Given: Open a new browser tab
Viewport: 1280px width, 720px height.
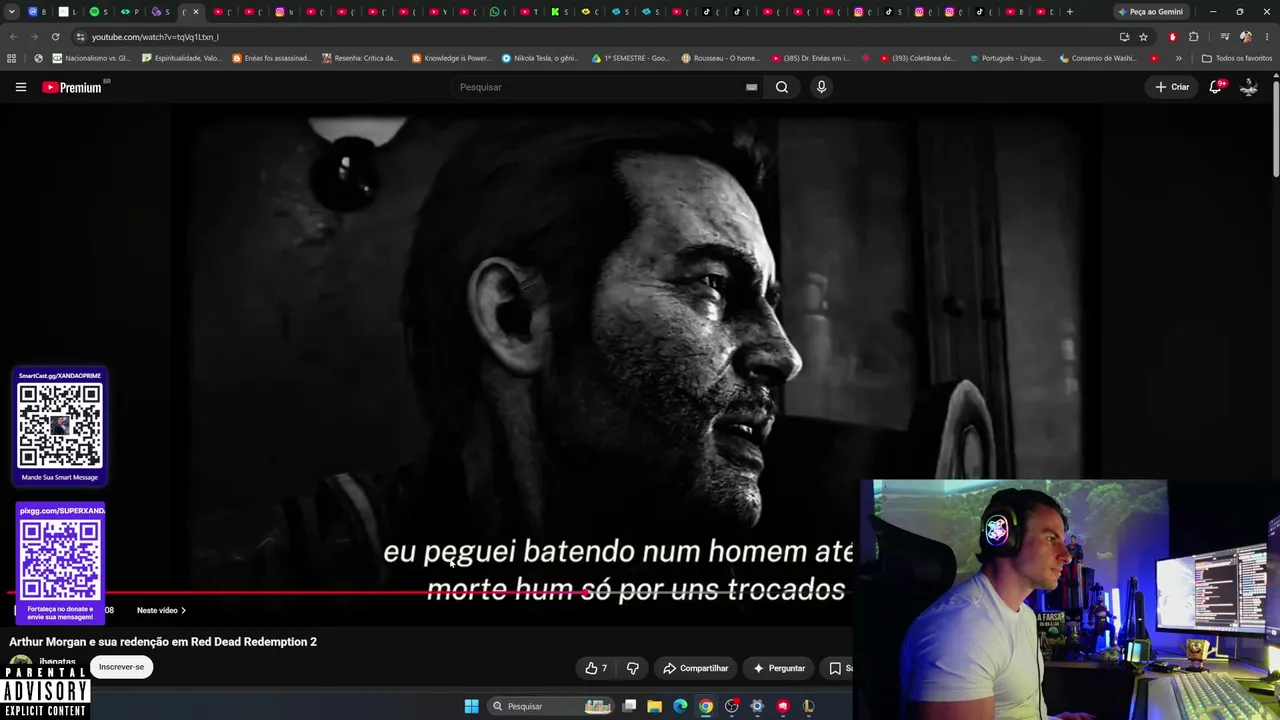Looking at the screenshot, I should [1069, 12].
